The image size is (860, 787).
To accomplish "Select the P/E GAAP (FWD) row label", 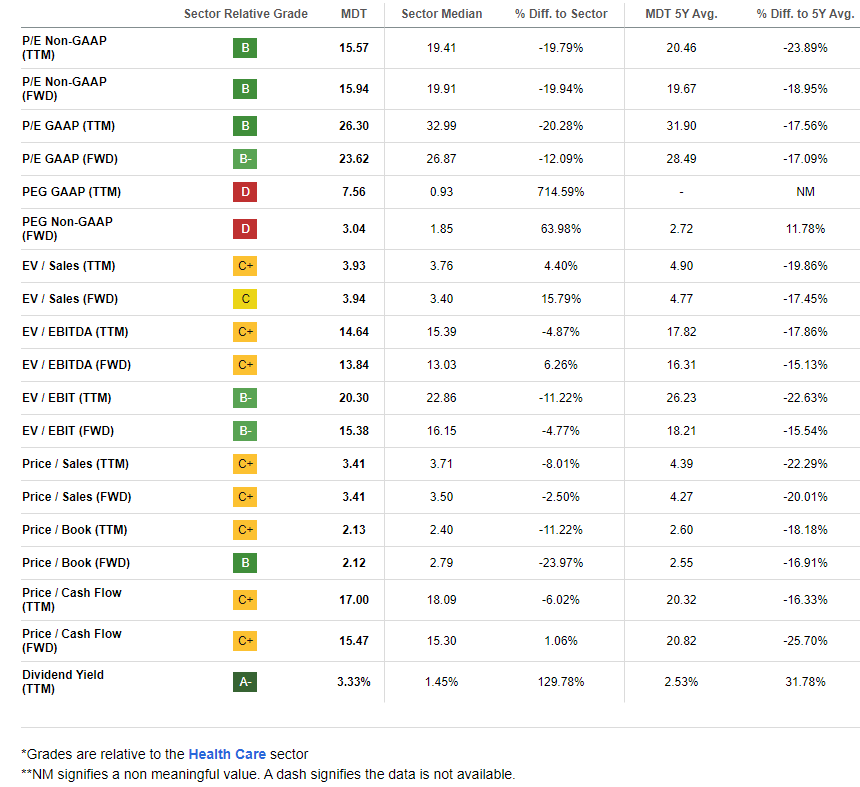I will pos(70,159).
